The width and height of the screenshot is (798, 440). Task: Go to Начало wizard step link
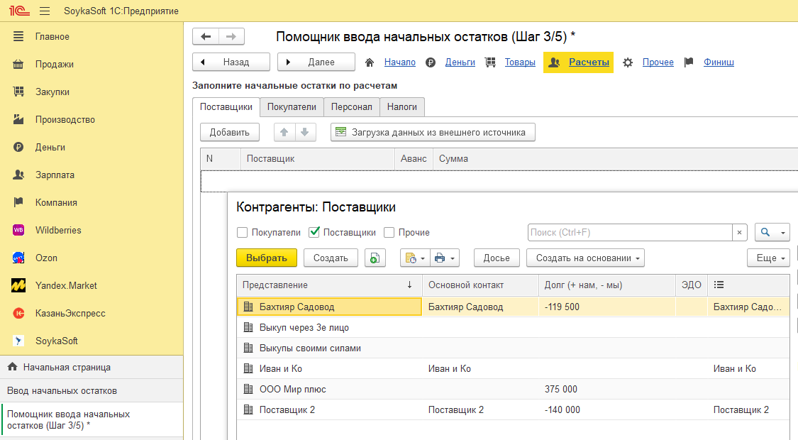click(400, 62)
